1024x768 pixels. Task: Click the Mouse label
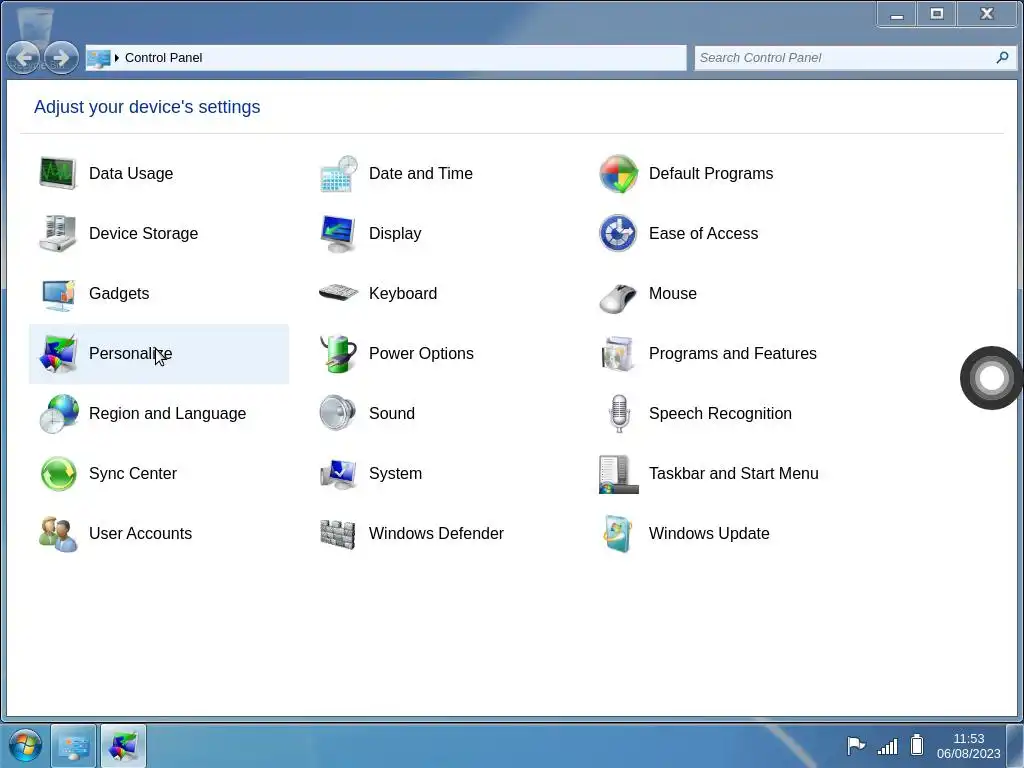[x=673, y=294]
